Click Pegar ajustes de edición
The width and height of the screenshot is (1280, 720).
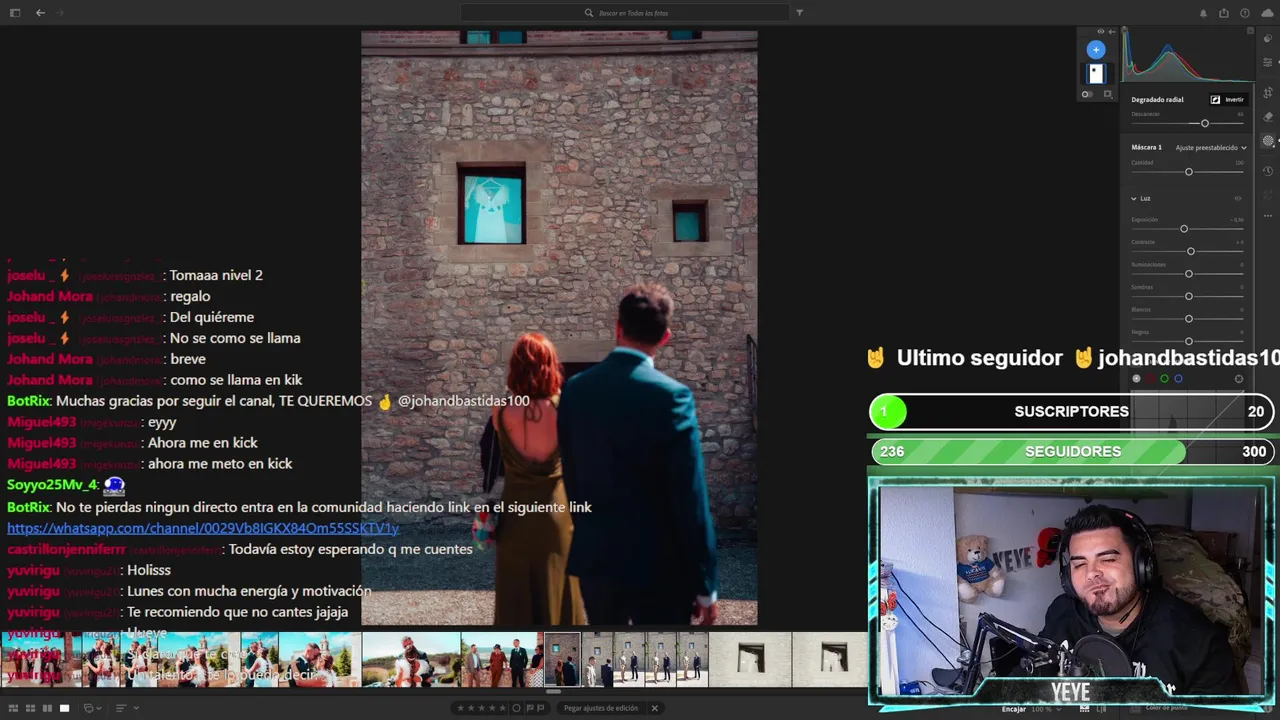point(600,708)
